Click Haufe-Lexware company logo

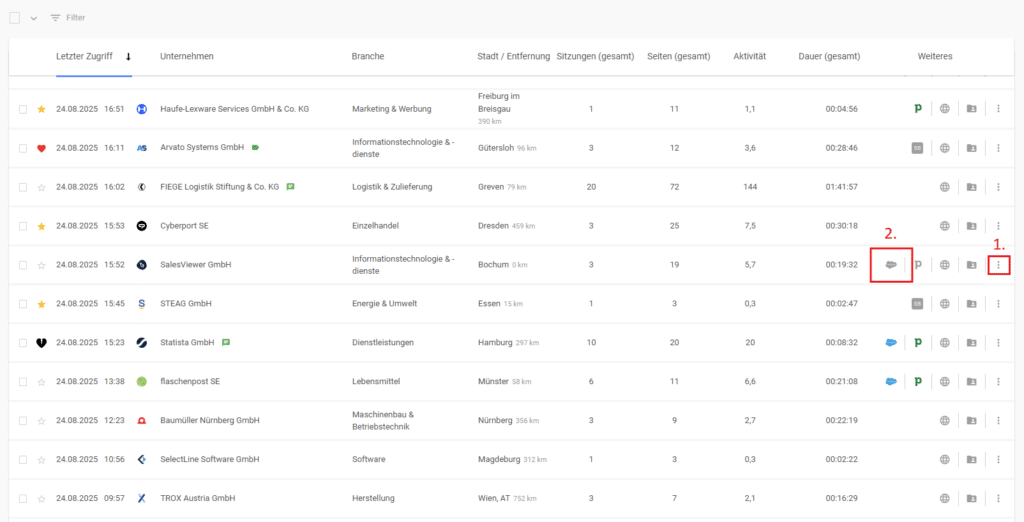[x=142, y=109]
